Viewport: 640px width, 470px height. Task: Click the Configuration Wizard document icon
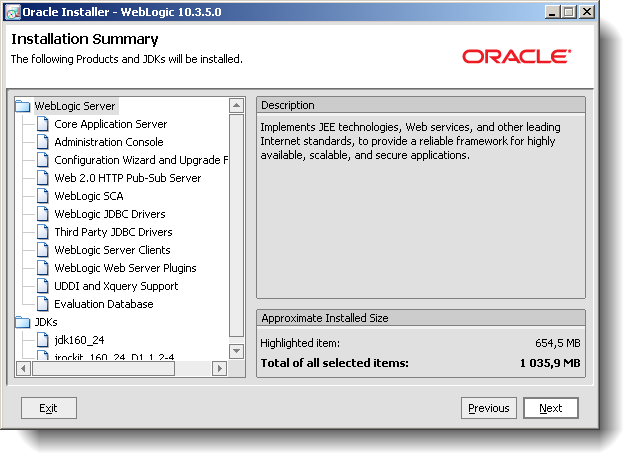(x=42, y=160)
